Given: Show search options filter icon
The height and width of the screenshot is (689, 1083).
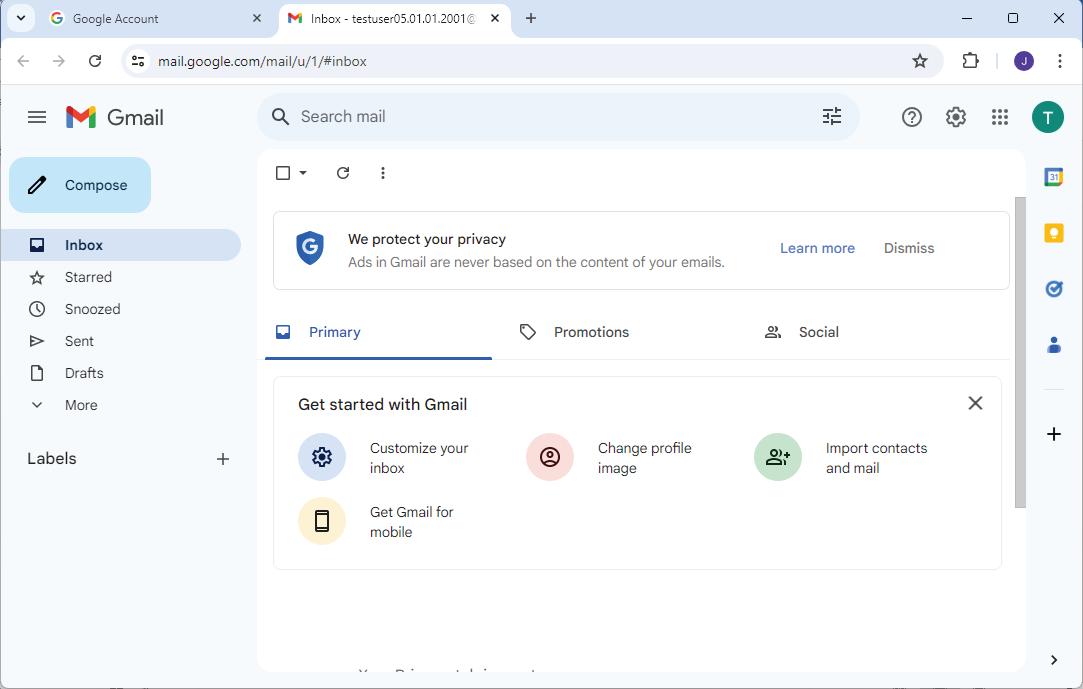Looking at the screenshot, I should (x=832, y=117).
